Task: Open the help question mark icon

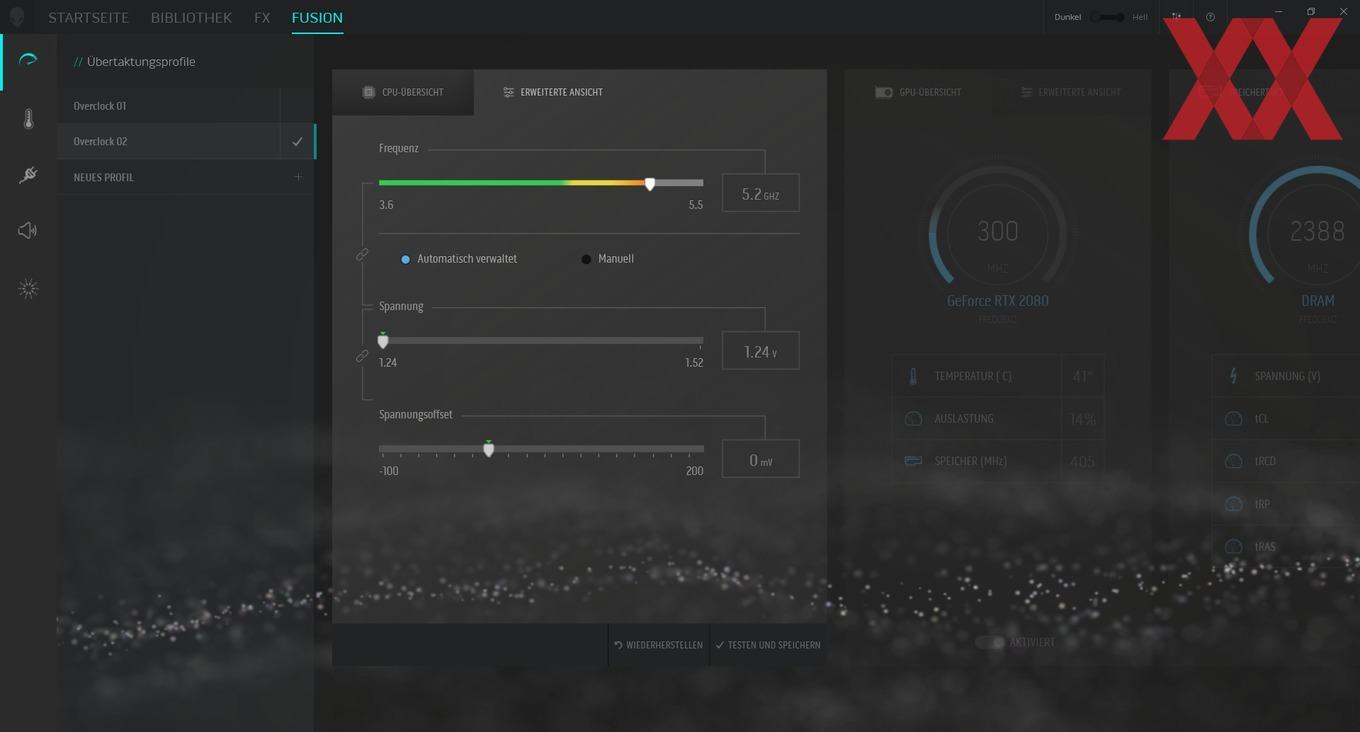Action: coord(1211,17)
